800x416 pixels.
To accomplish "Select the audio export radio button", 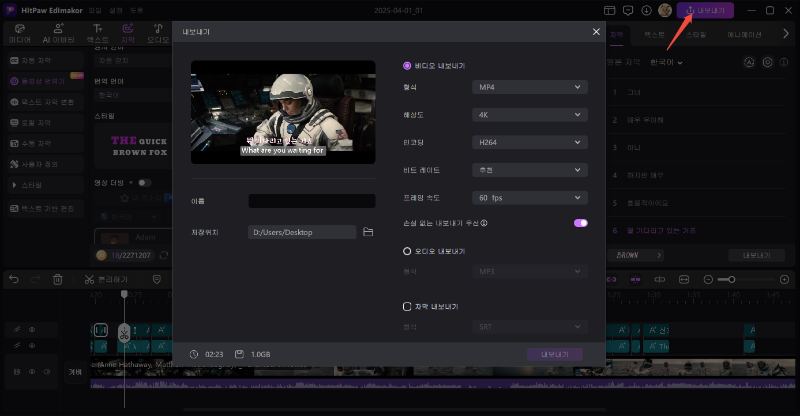I will [407, 251].
